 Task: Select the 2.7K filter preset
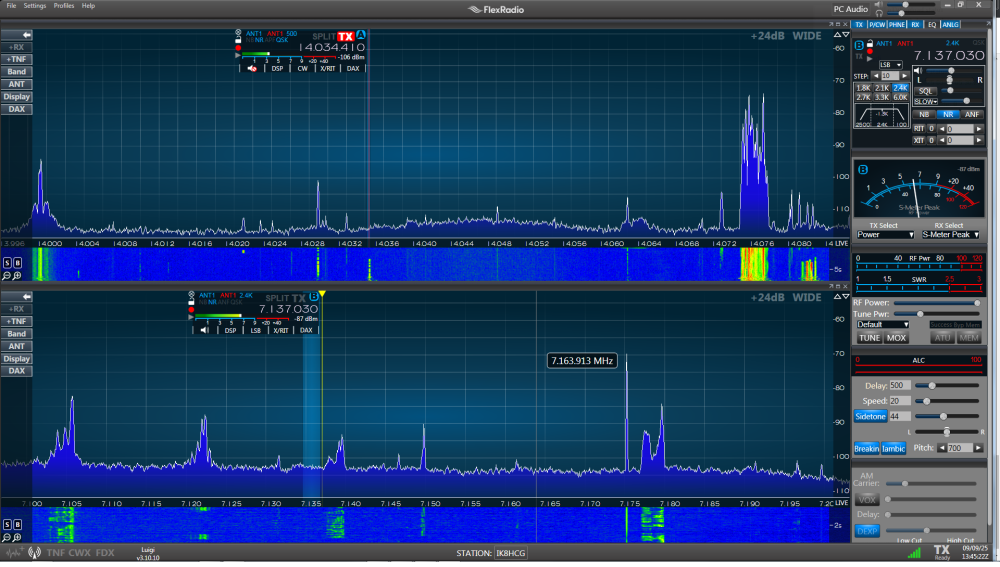(x=863, y=98)
